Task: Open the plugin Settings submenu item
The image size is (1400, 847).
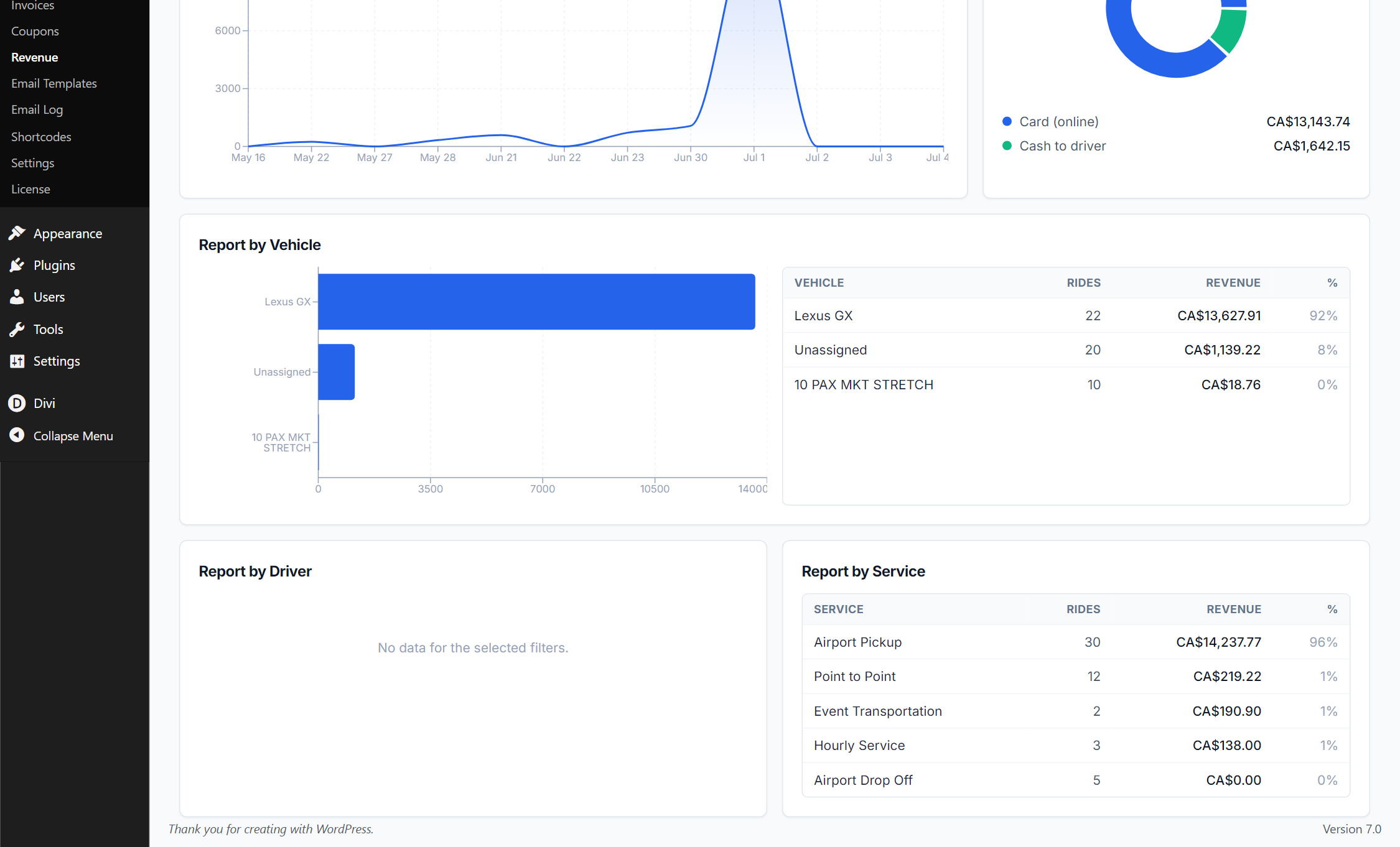Action: pyautogui.click(x=32, y=163)
